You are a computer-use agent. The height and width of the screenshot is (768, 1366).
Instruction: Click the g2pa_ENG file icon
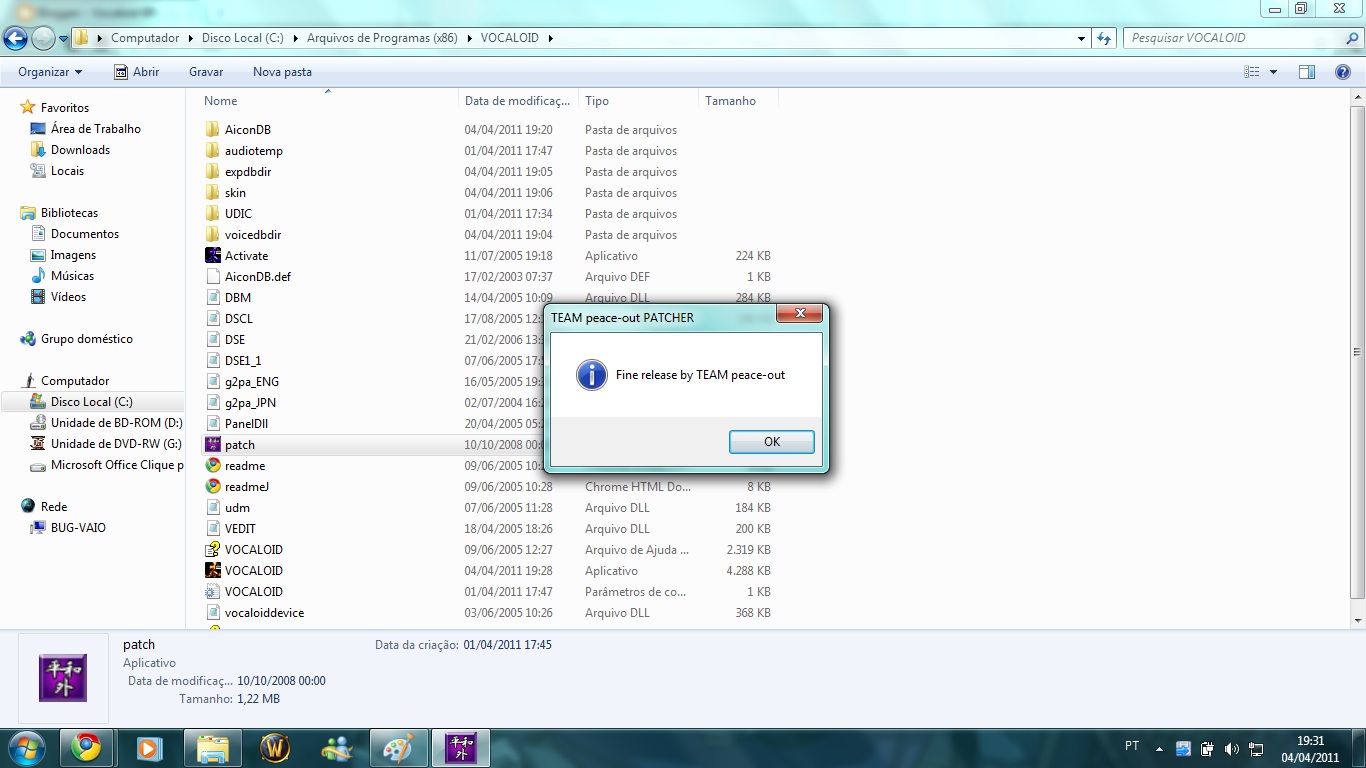click(212, 382)
